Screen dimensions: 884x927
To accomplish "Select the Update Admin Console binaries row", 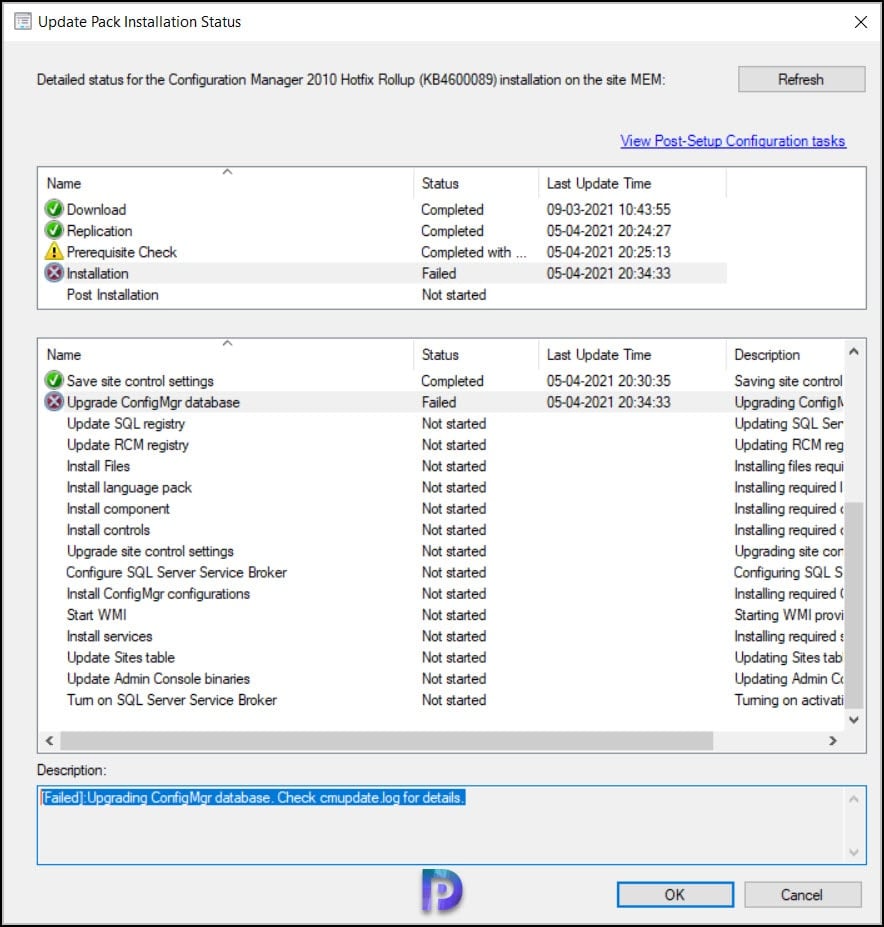I will 442,679.
